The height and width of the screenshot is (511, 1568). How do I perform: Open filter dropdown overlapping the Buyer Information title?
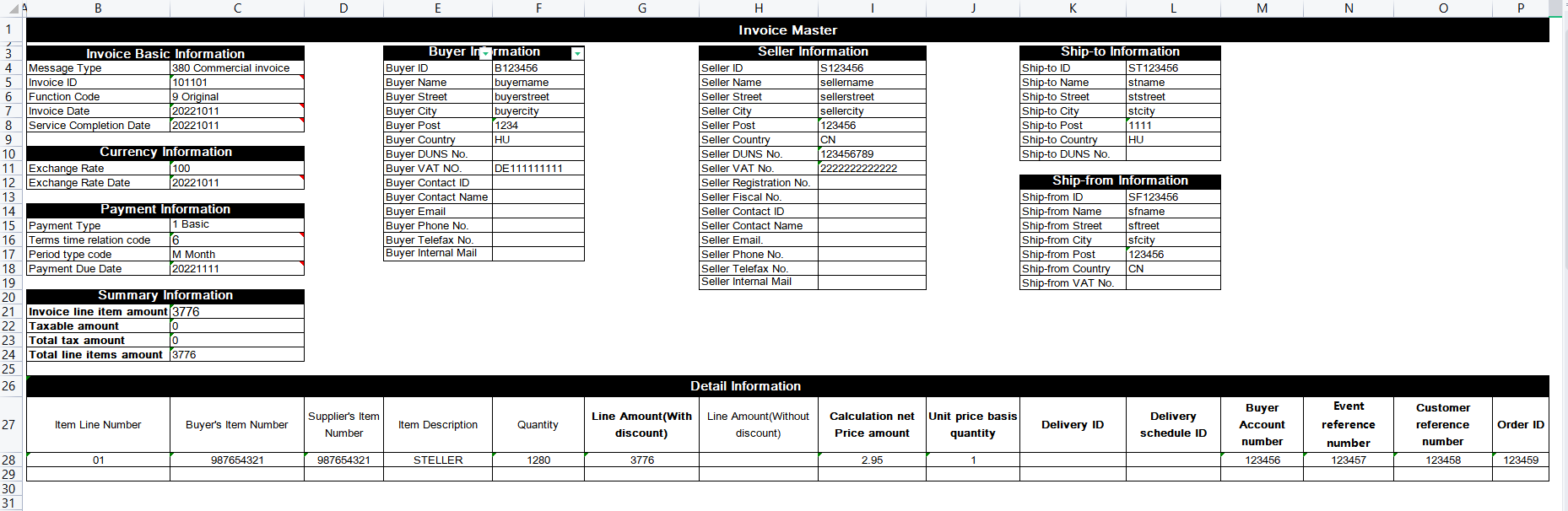point(485,53)
